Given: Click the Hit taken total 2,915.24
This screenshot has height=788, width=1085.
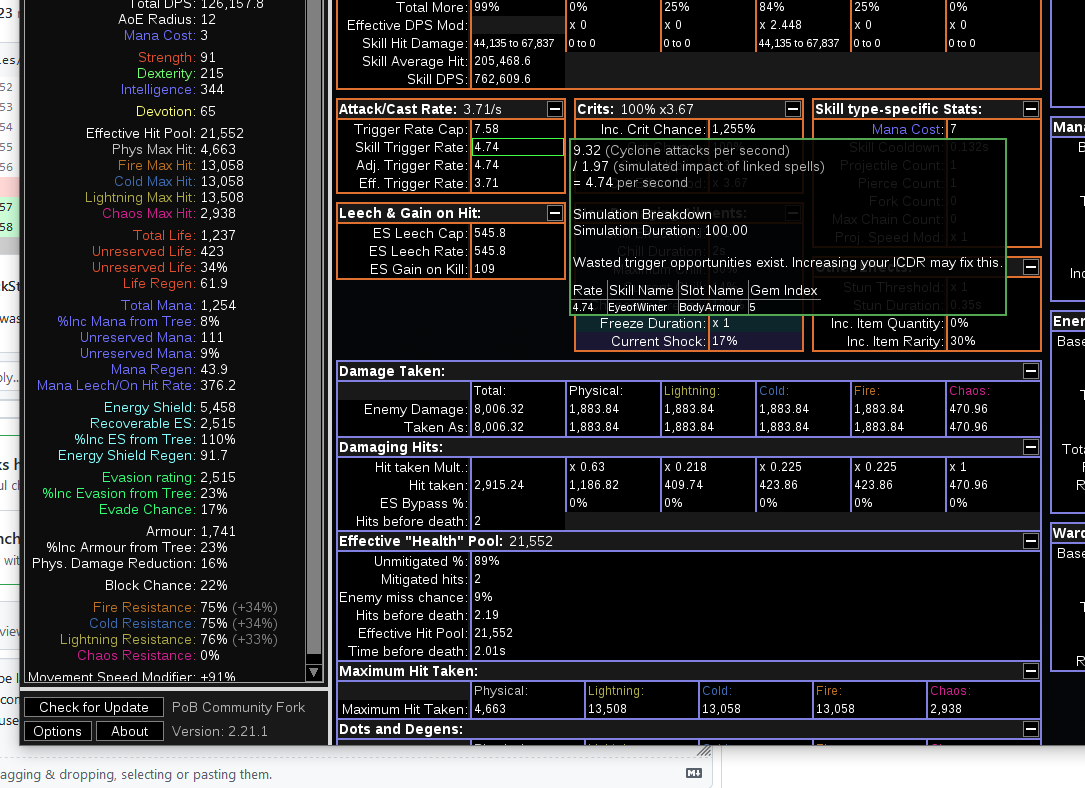Looking at the screenshot, I should (x=499, y=485).
